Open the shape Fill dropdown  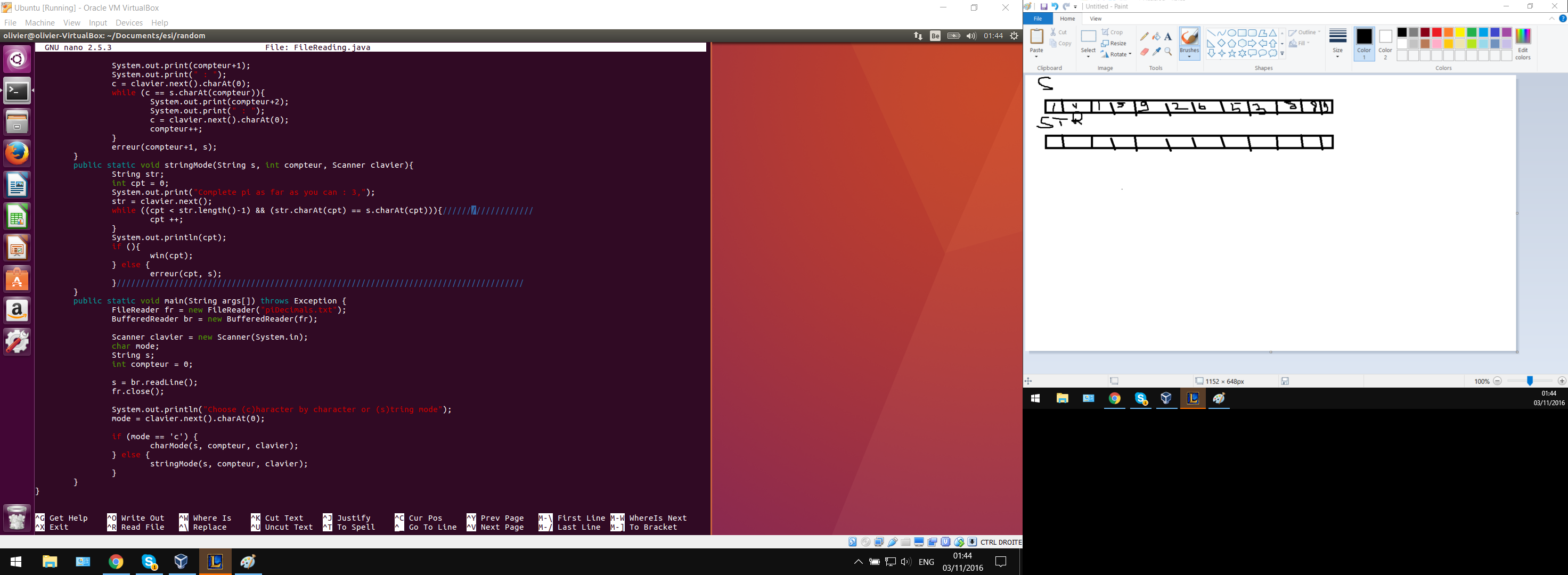coord(1299,43)
